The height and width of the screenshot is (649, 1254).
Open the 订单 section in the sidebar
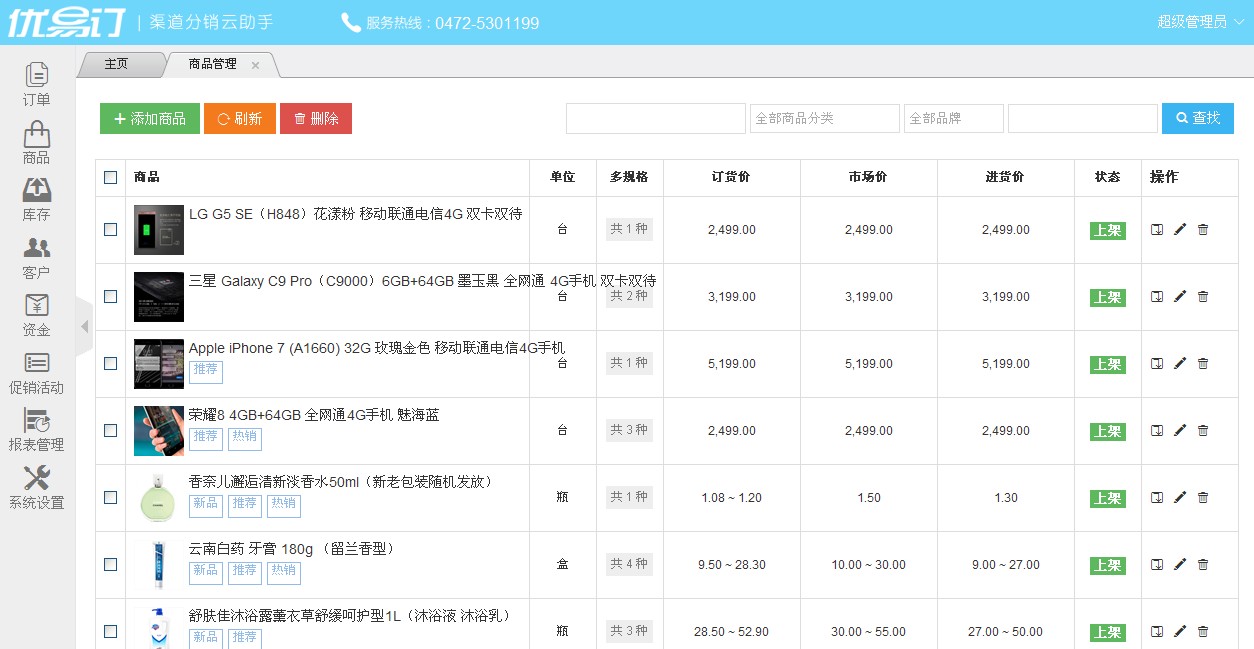coord(37,85)
